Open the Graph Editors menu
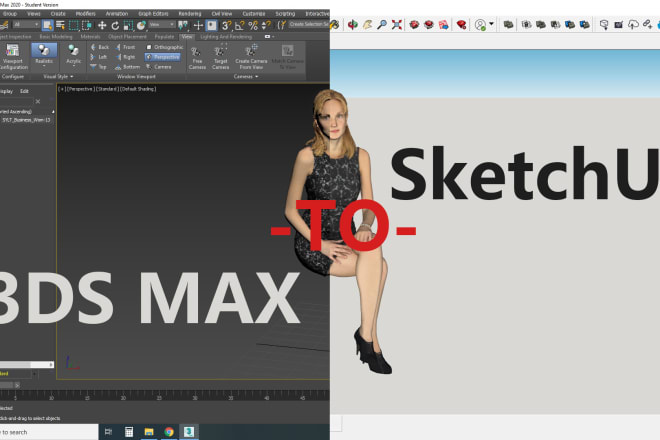The height and width of the screenshot is (440, 660). (x=153, y=14)
